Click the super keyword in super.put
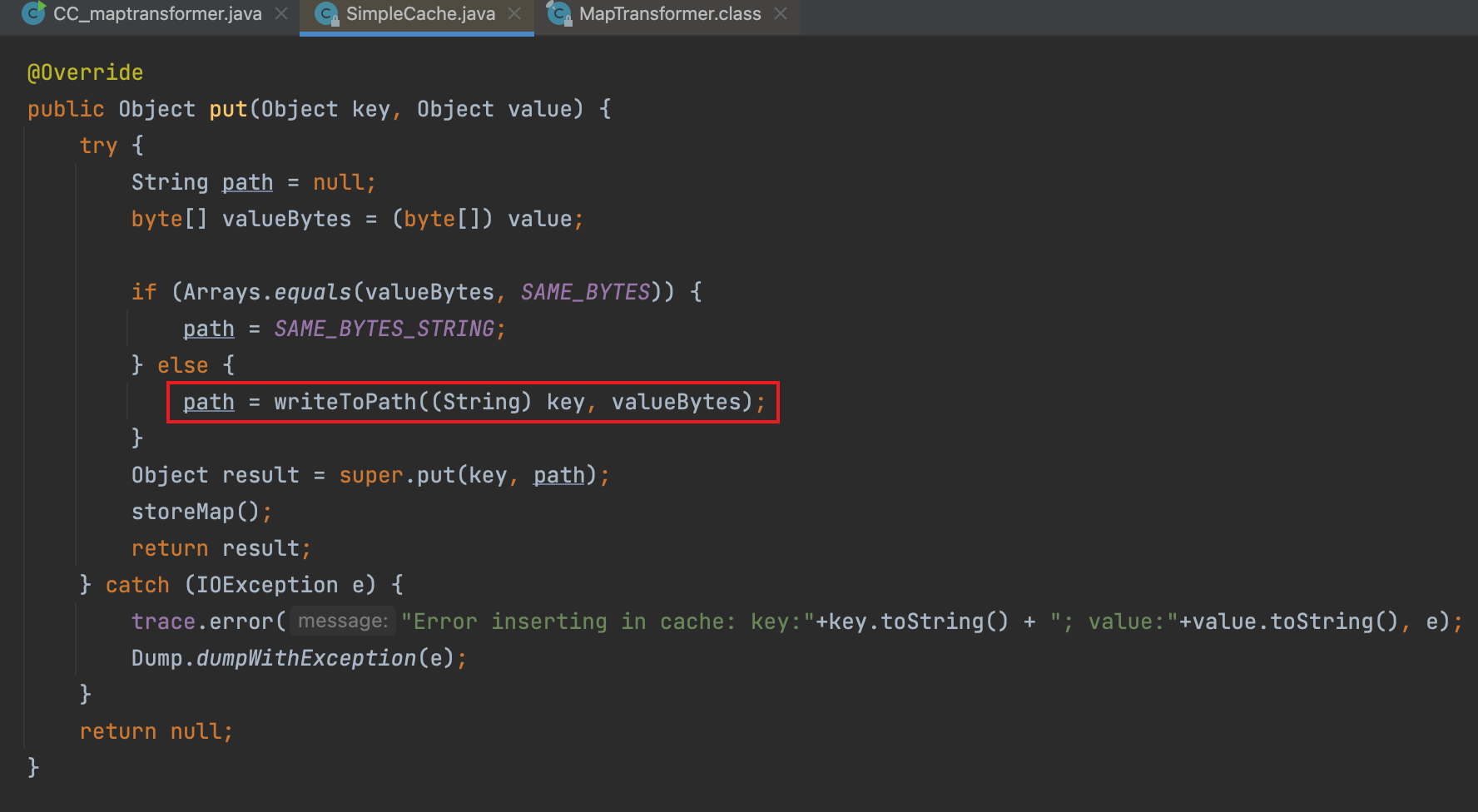The width and height of the screenshot is (1478, 812). [370, 475]
